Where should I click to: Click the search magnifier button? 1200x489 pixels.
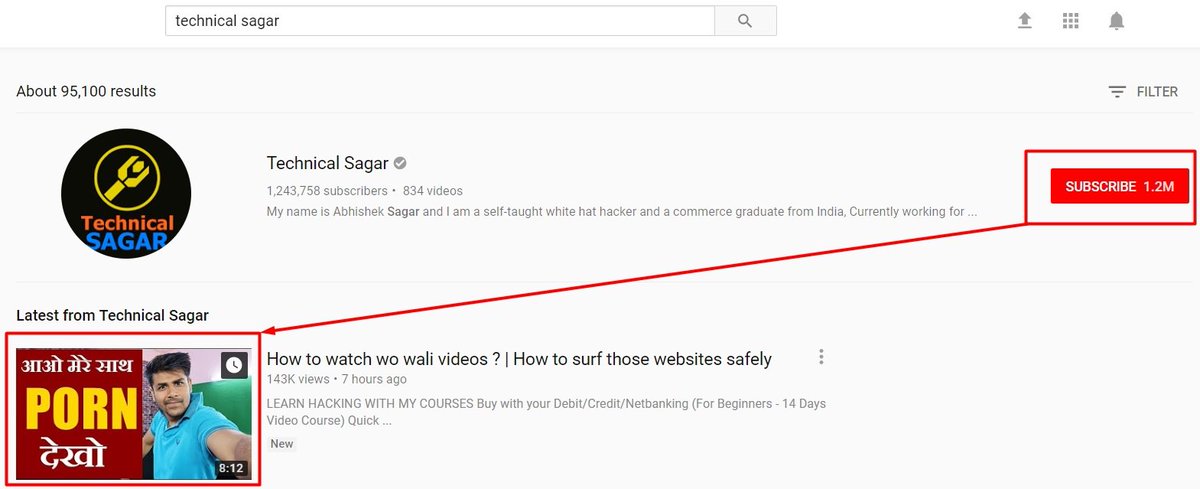click(745, 21)
